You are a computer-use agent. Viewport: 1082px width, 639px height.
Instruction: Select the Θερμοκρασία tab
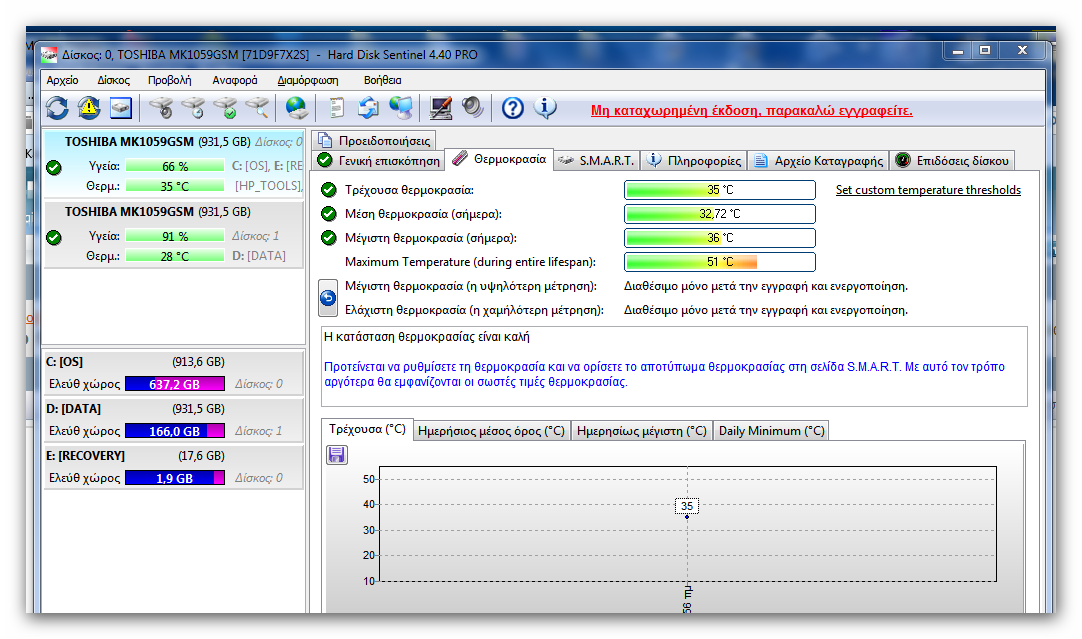(x=499, y=159)
